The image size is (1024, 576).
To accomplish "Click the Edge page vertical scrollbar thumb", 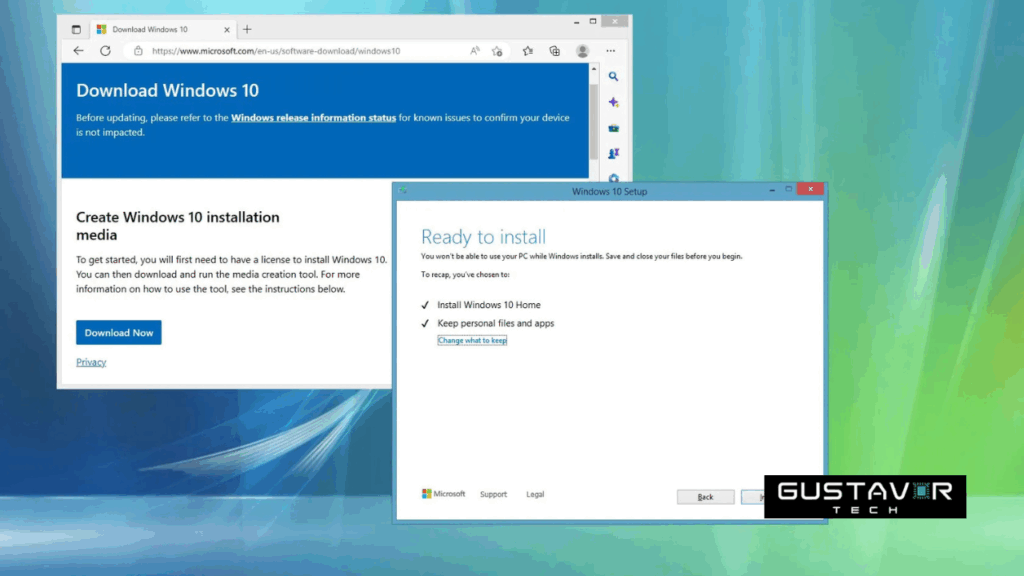I will click(594, 121).
